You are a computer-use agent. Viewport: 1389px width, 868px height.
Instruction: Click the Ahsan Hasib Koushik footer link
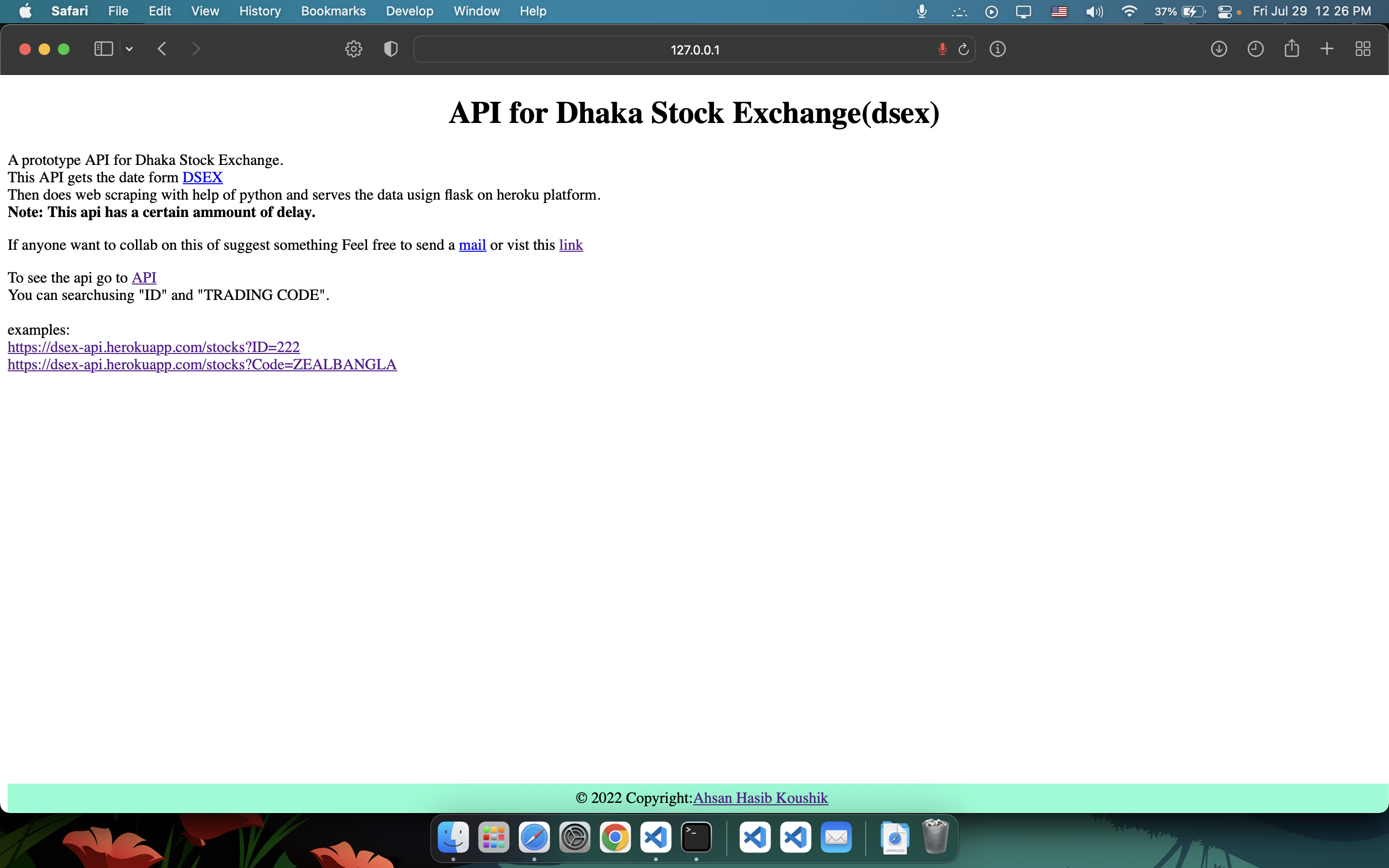coord(761,798)
